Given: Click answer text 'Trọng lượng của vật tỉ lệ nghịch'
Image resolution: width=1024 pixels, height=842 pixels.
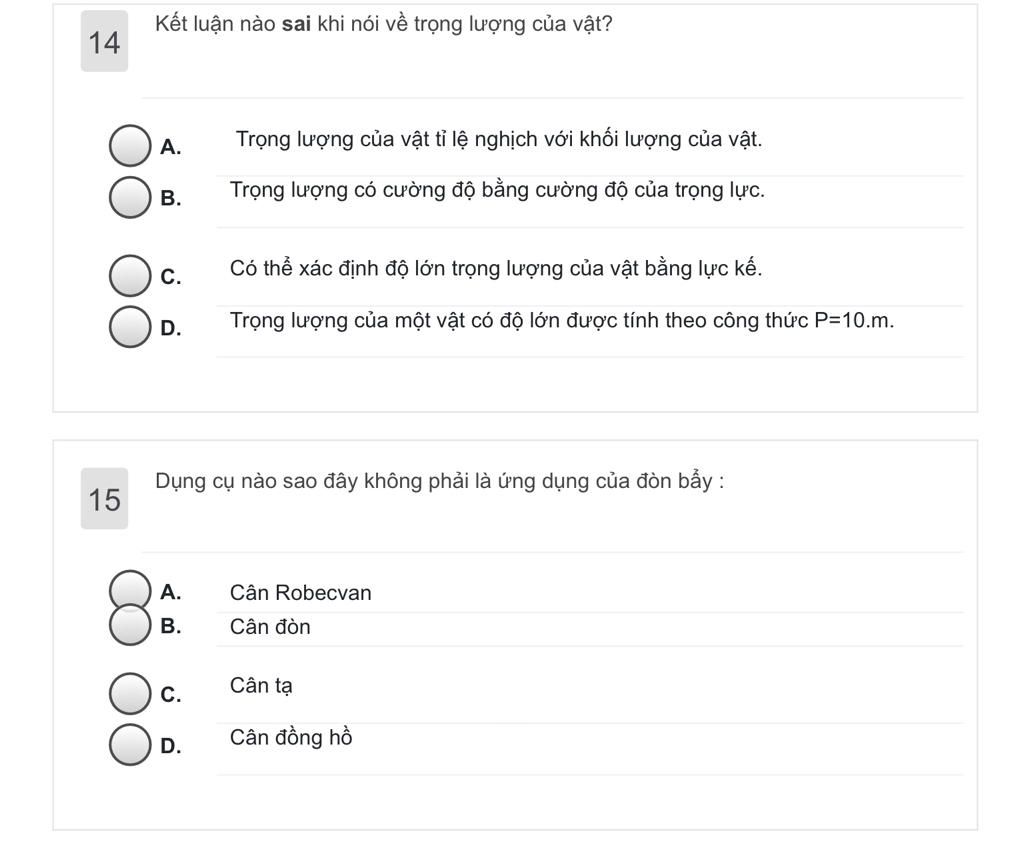Looking at the screenshot, I should coord(498,140).
